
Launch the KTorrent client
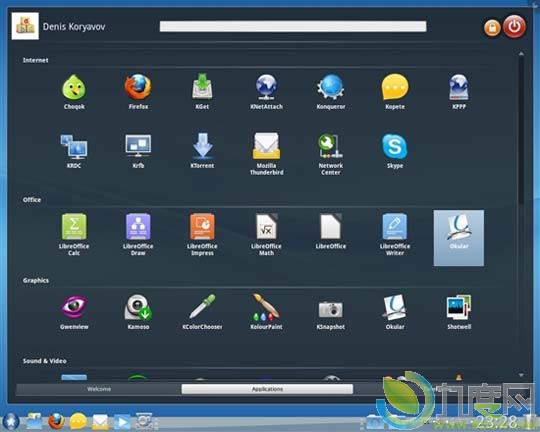[202, 151]
